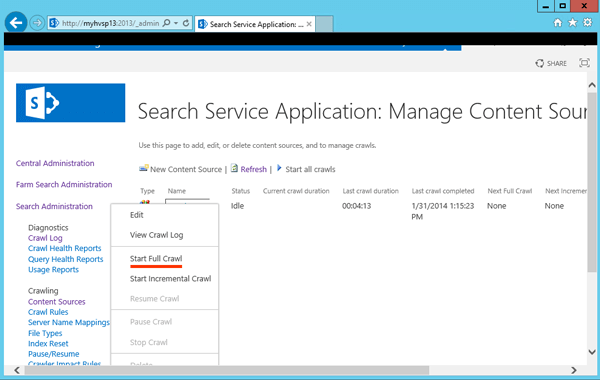Click the browser Home icon
The image size is (600, 380).
558,23
